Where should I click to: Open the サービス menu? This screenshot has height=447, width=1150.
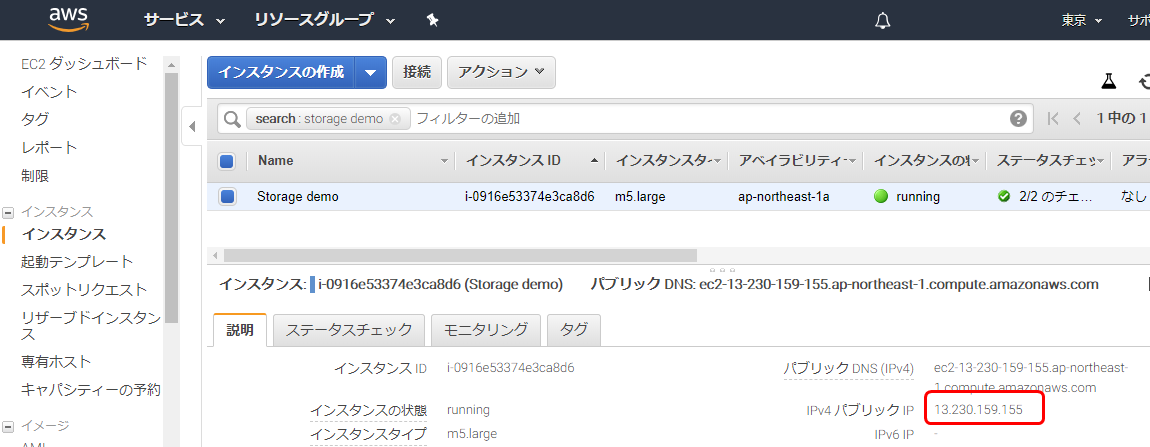[x=184, y=21]
